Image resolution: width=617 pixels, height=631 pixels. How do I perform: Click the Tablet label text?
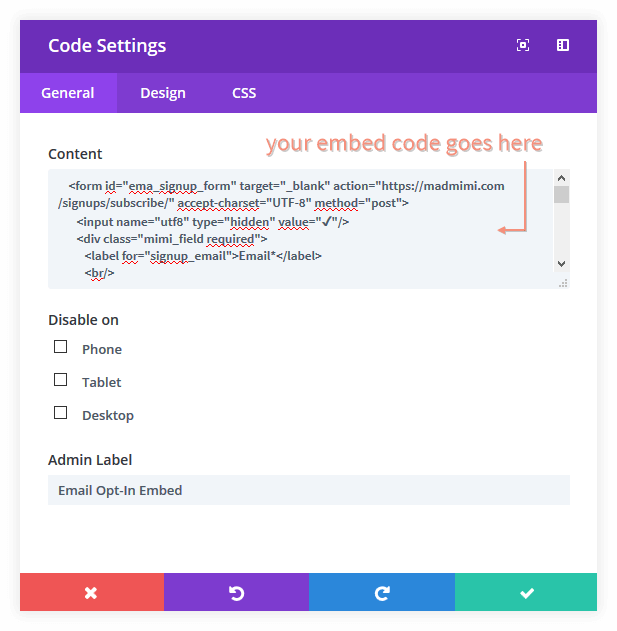tap(101, 382)
